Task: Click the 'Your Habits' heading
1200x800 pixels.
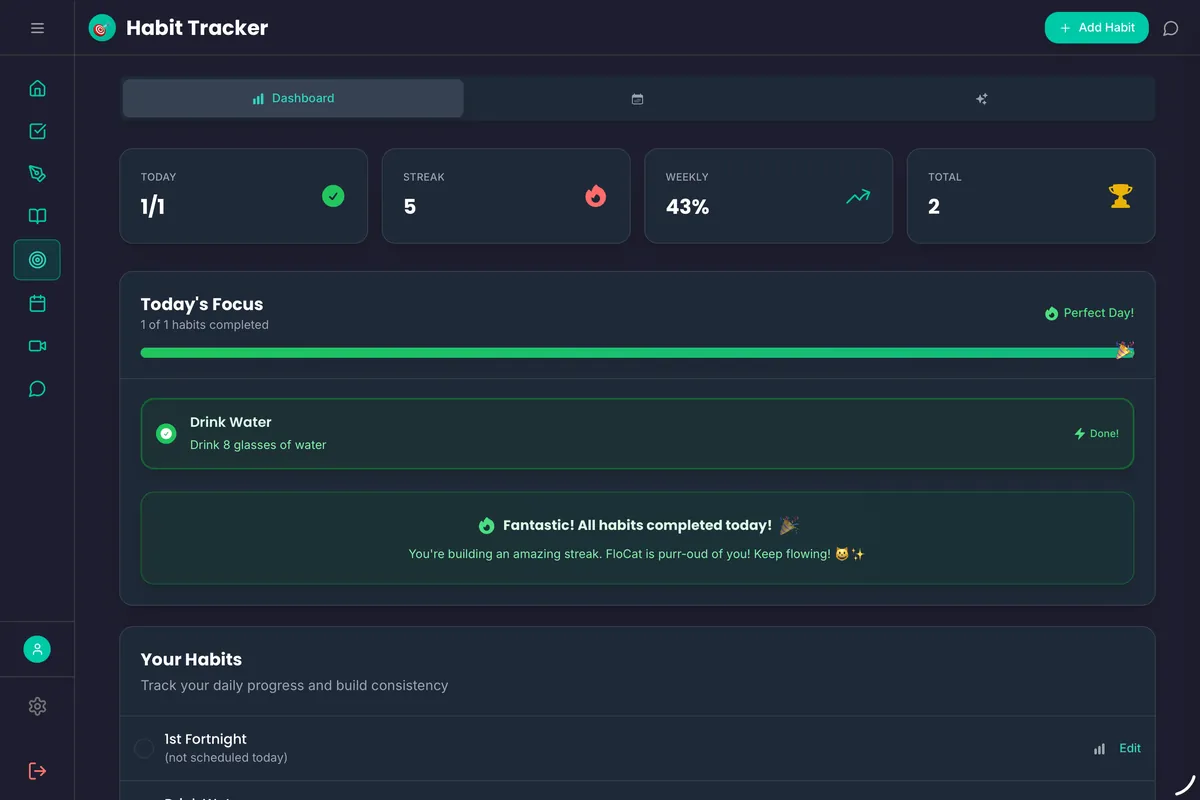Action: tap(191, 659)
